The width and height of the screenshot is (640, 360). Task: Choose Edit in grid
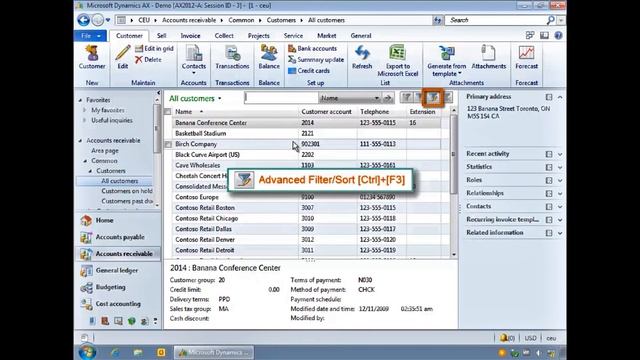click(154, 49)
